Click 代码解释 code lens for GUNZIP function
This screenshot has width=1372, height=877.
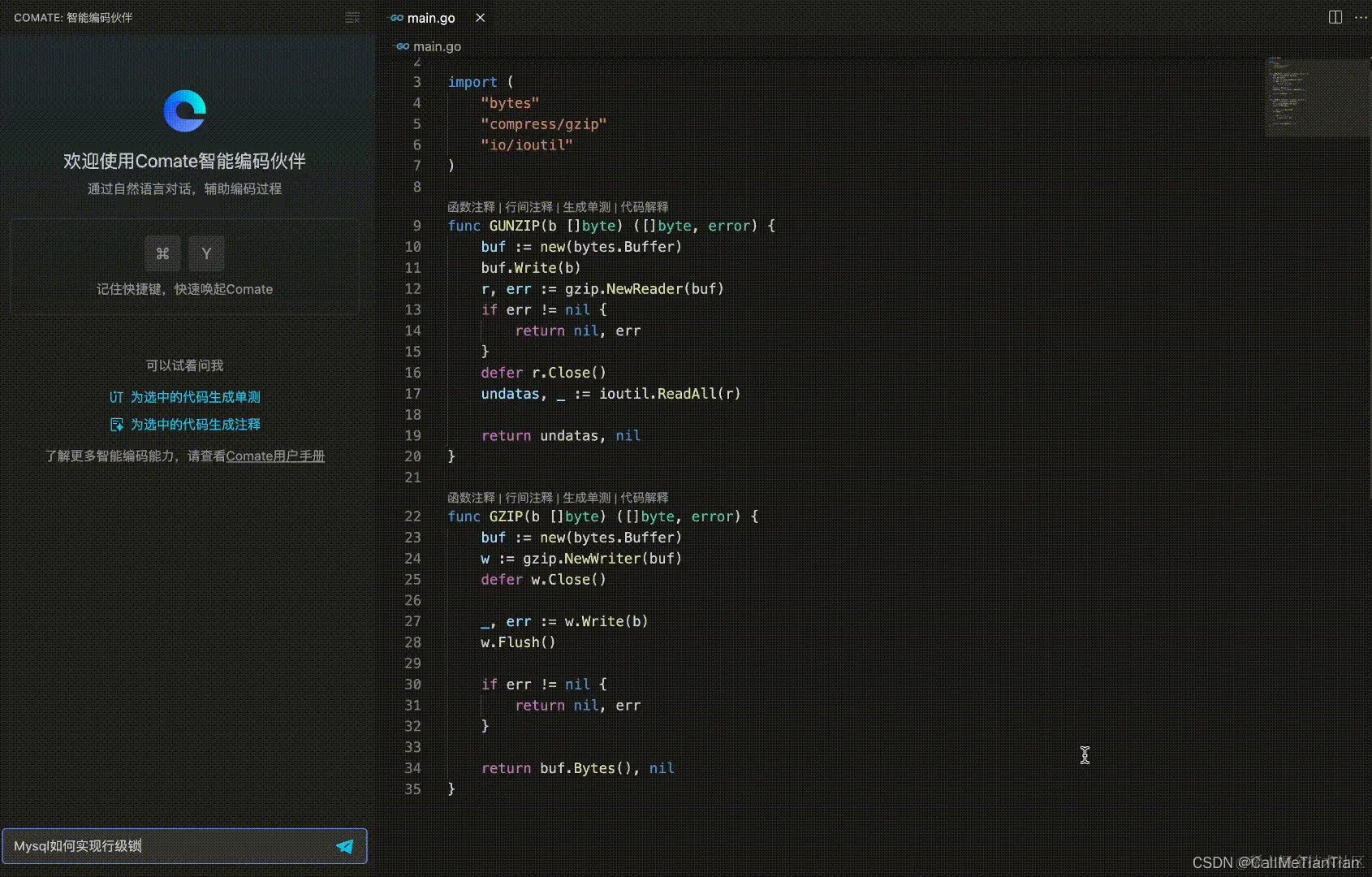(645, 207)
